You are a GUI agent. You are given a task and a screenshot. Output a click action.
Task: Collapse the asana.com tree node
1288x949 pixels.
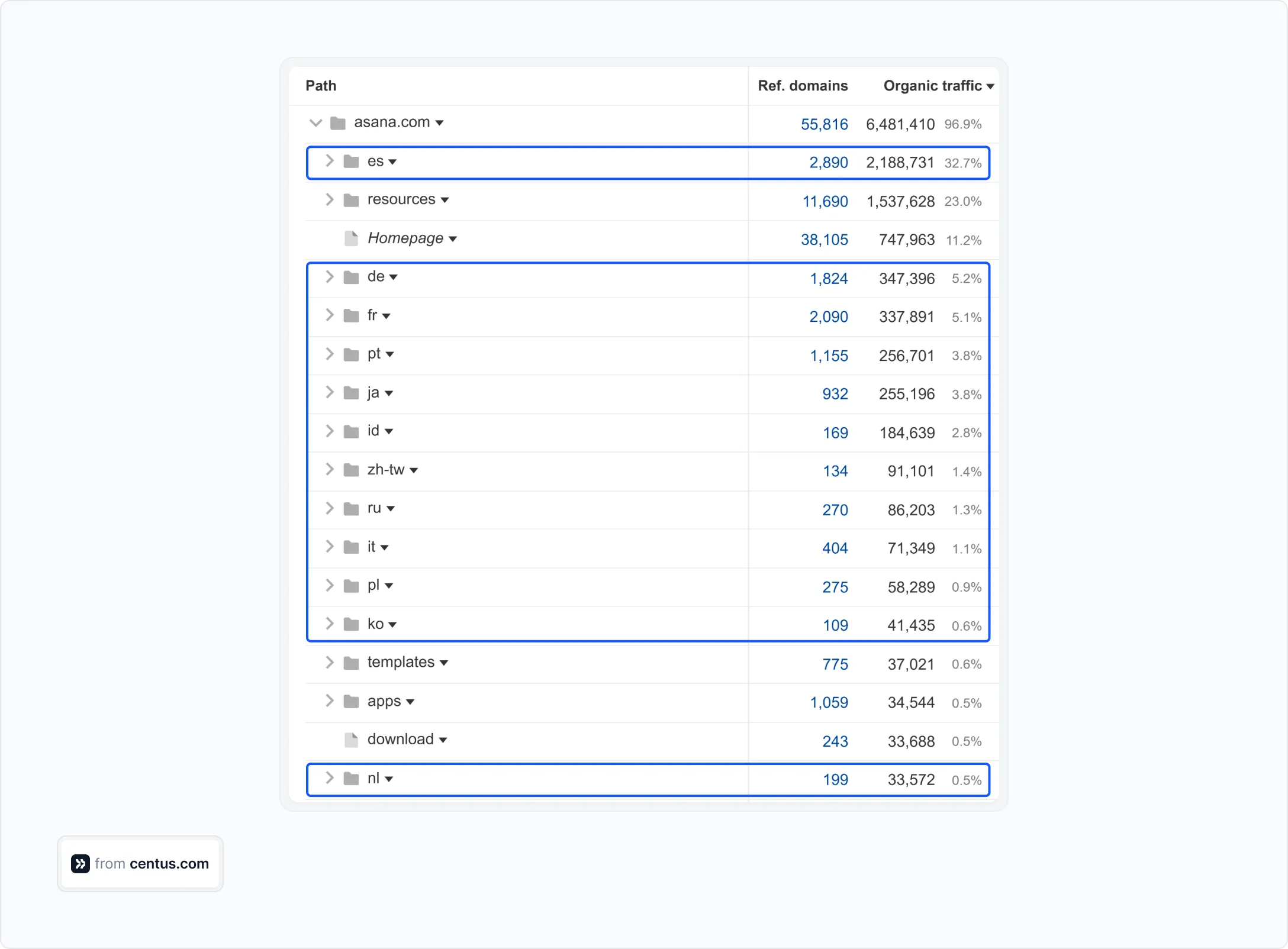315,122
